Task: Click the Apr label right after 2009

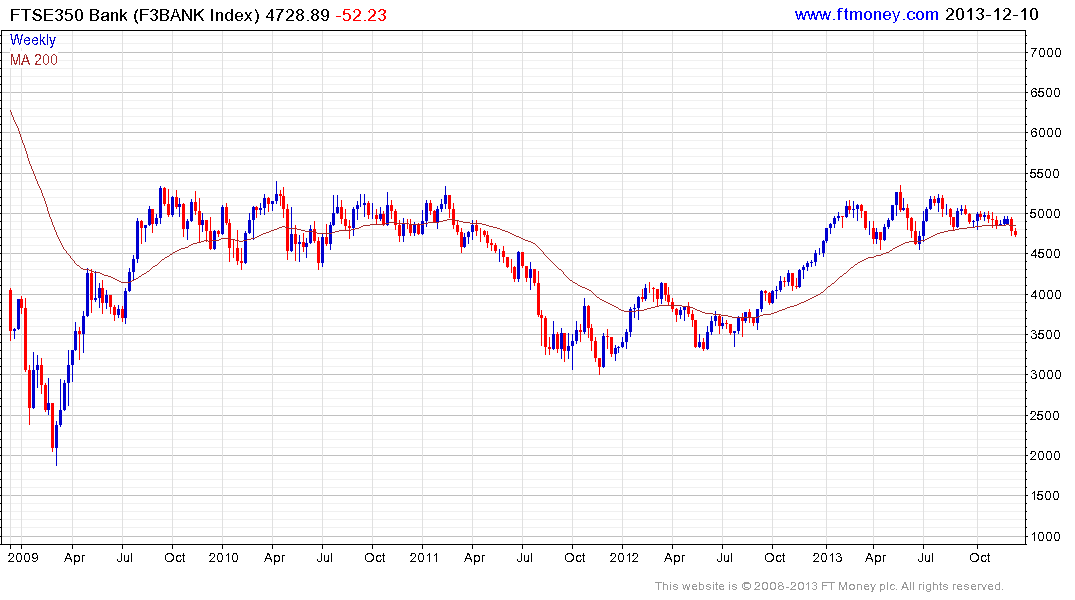Action: pyautogui.click(x=74, y=557)
